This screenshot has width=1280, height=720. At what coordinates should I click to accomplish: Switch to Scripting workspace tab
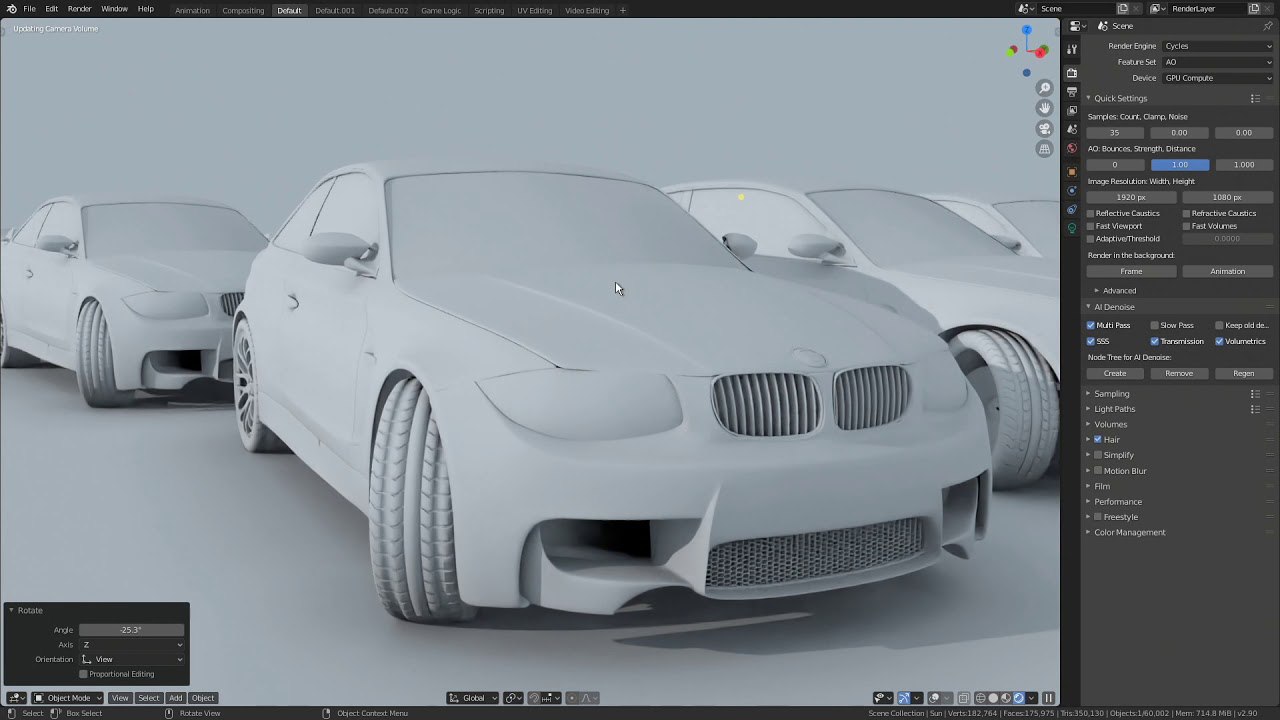pyautogui.click(x=489, y=10)
